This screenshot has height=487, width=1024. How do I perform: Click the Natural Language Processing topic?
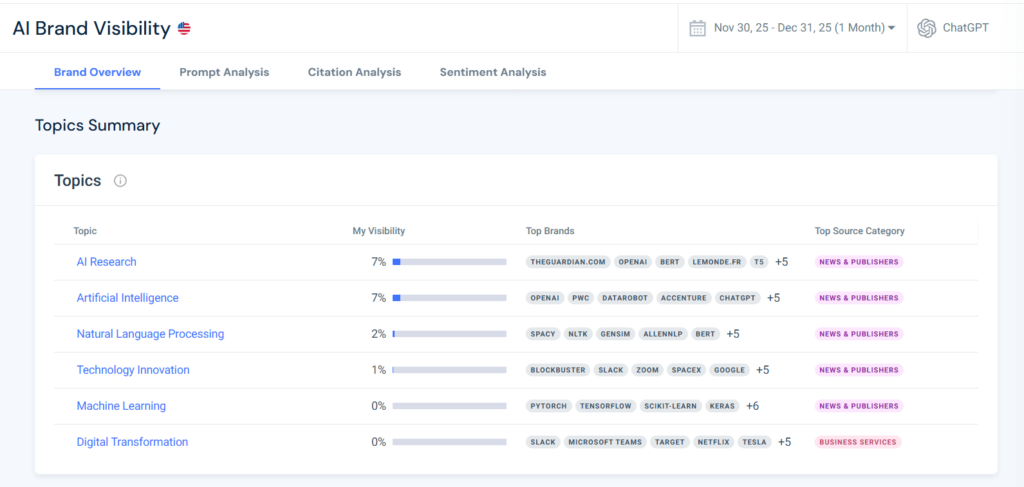(150, 334)
